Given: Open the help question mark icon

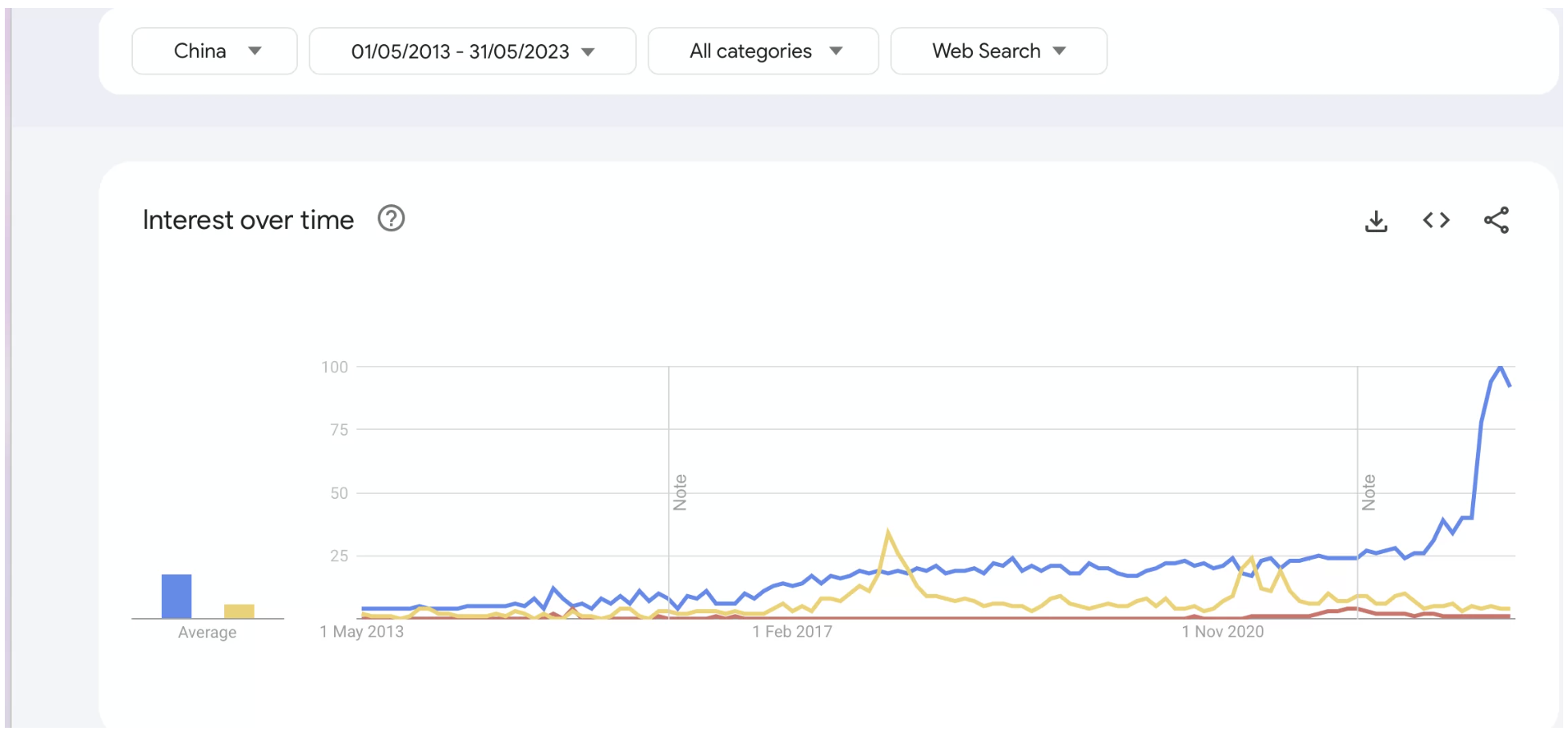Looking at the screenshot, I should click(x=391, y=219).
